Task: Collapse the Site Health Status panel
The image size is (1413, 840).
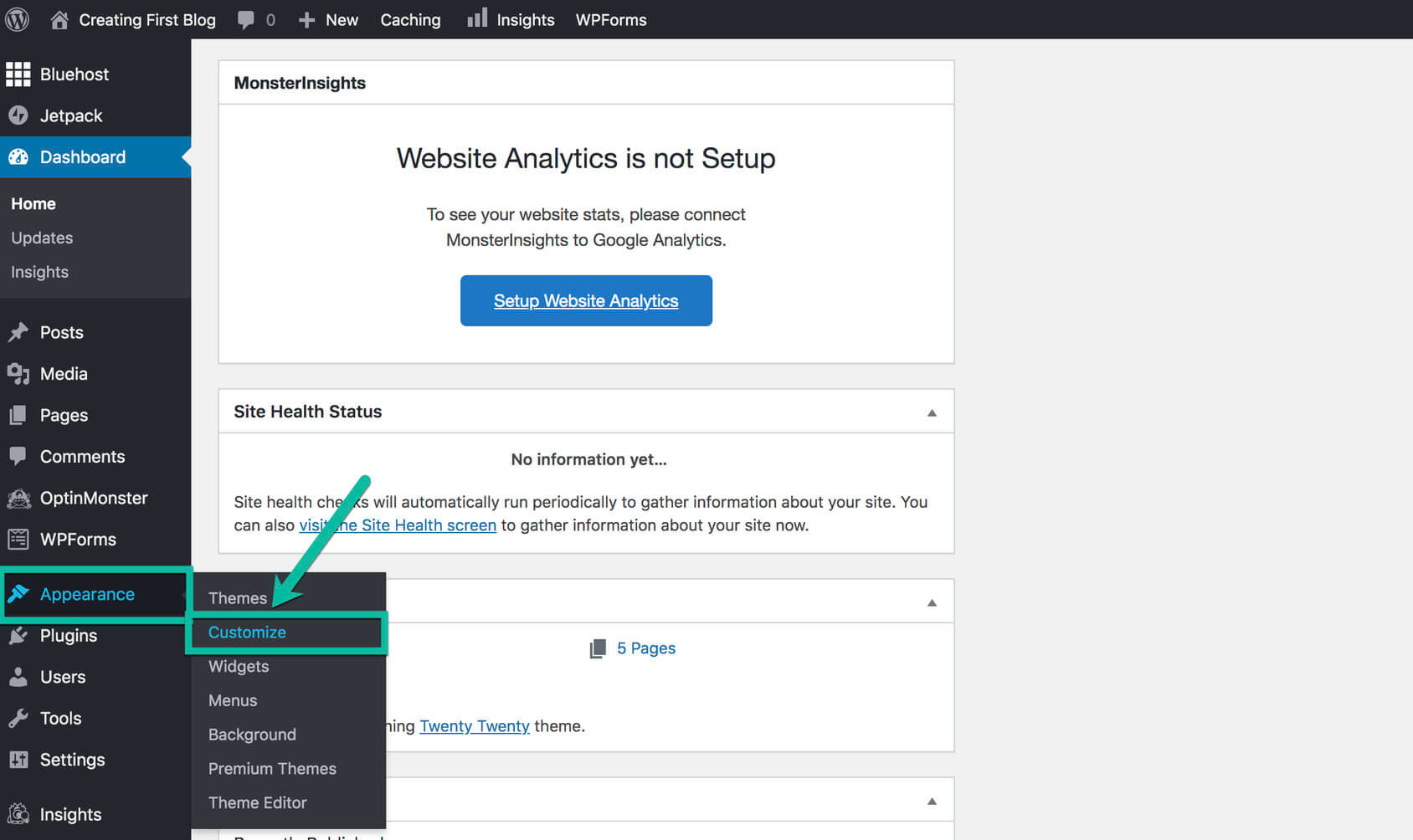Action: [x=931, y=412]
